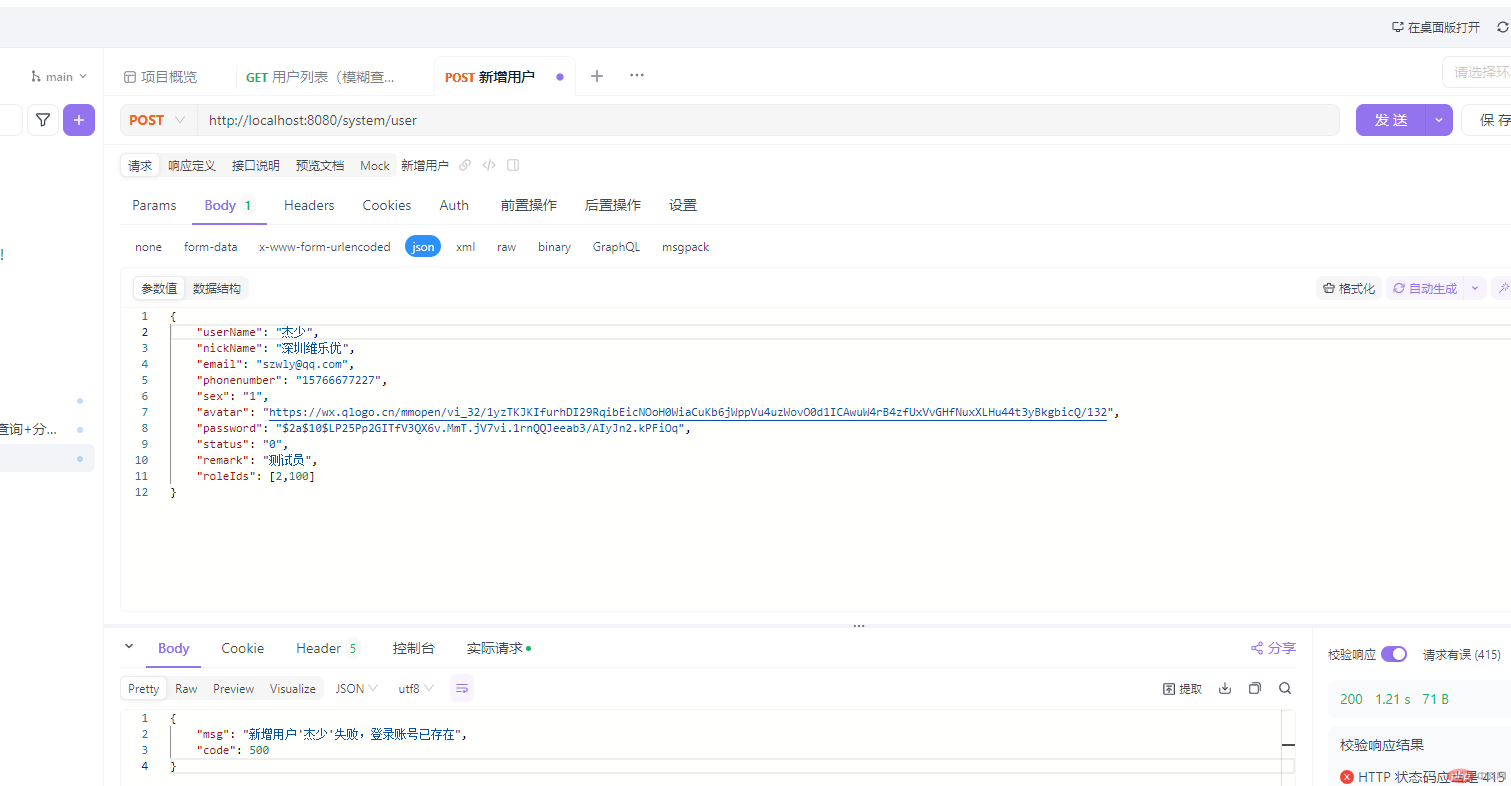This screenshot has width=1511, height=786.
Task: Click the download response icon
Action: 1224,688
